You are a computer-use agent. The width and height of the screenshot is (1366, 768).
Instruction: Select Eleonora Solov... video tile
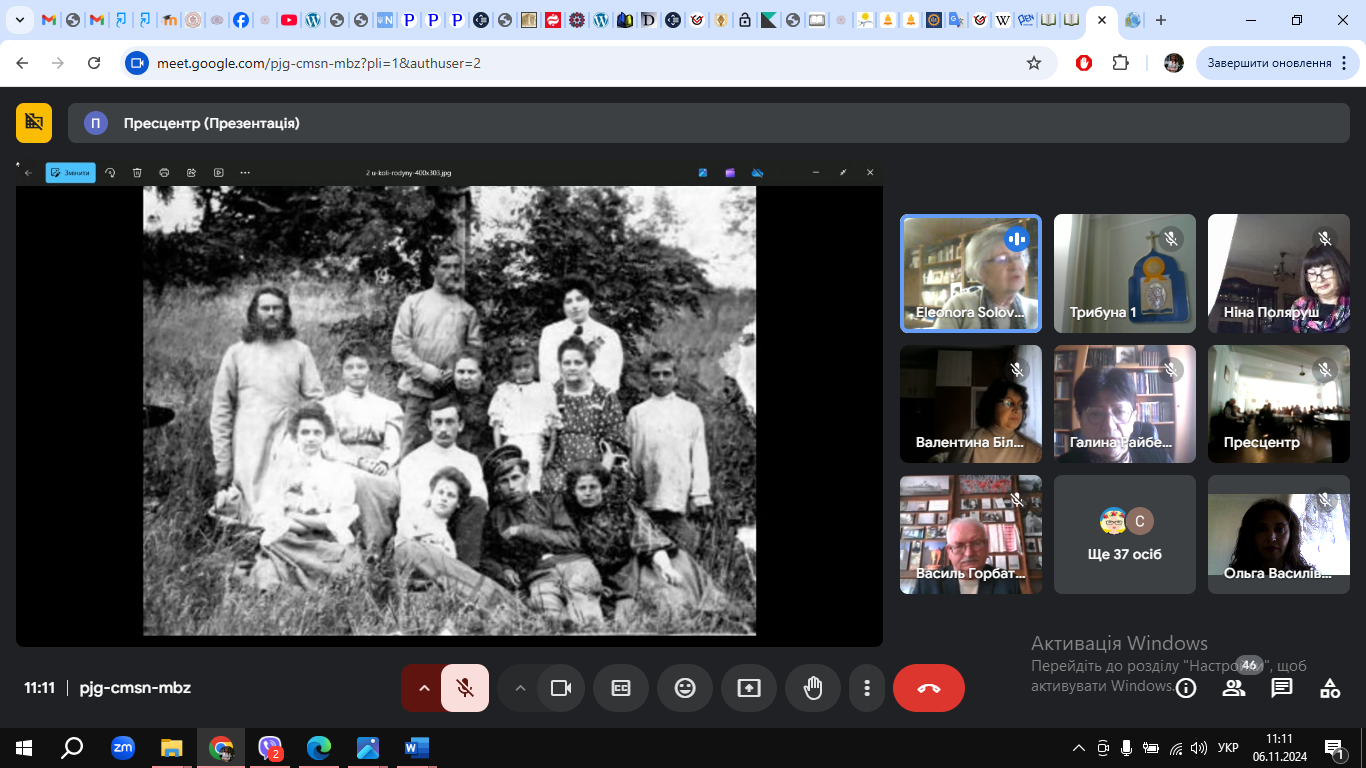click(x=970, y=273)
